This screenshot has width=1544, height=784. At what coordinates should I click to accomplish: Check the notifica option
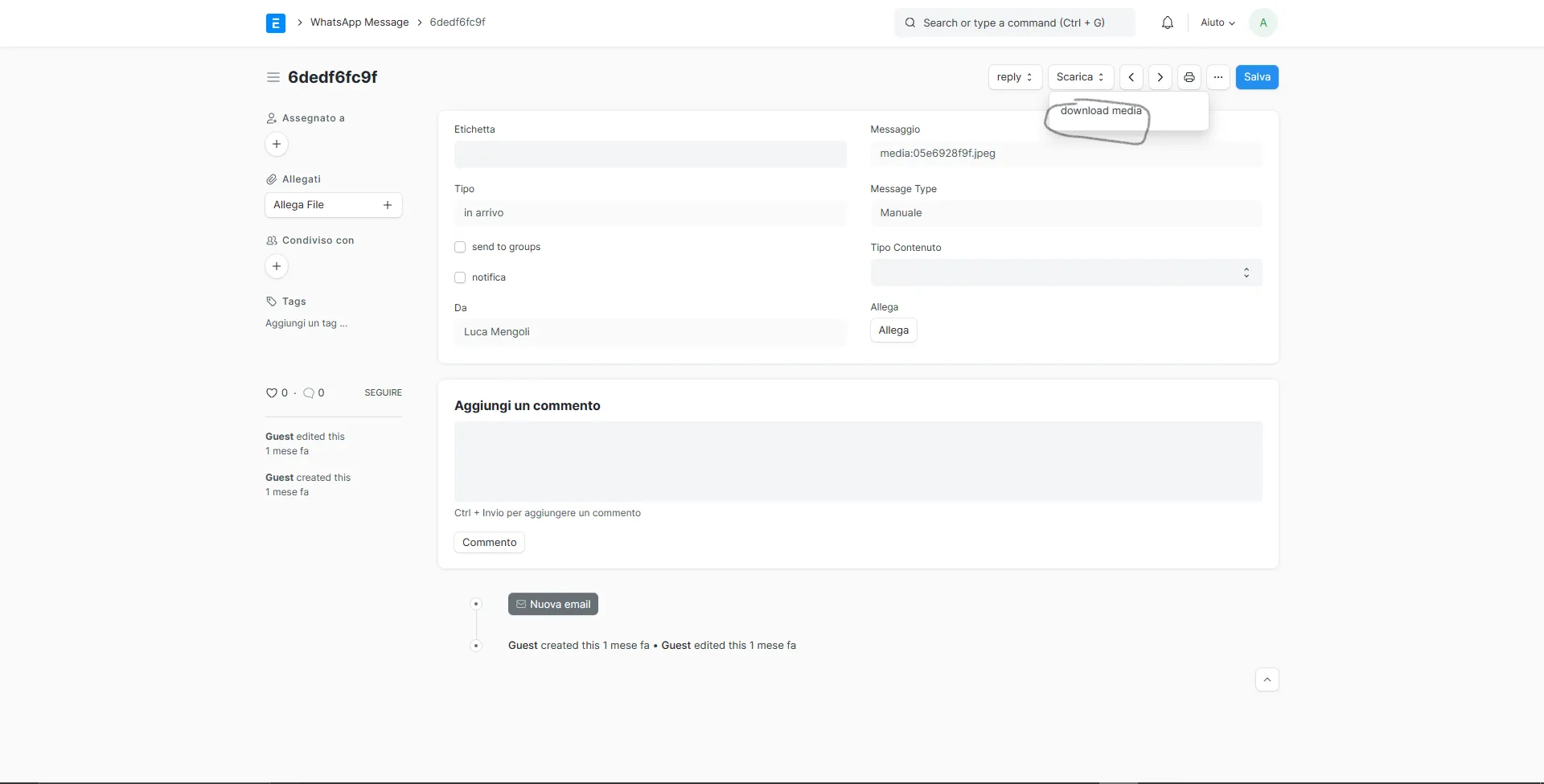tap(459, 277)
